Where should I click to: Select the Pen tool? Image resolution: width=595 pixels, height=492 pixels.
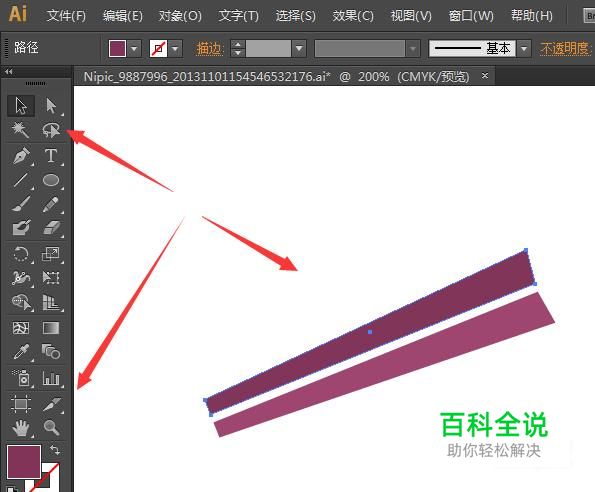click(21, 156)
